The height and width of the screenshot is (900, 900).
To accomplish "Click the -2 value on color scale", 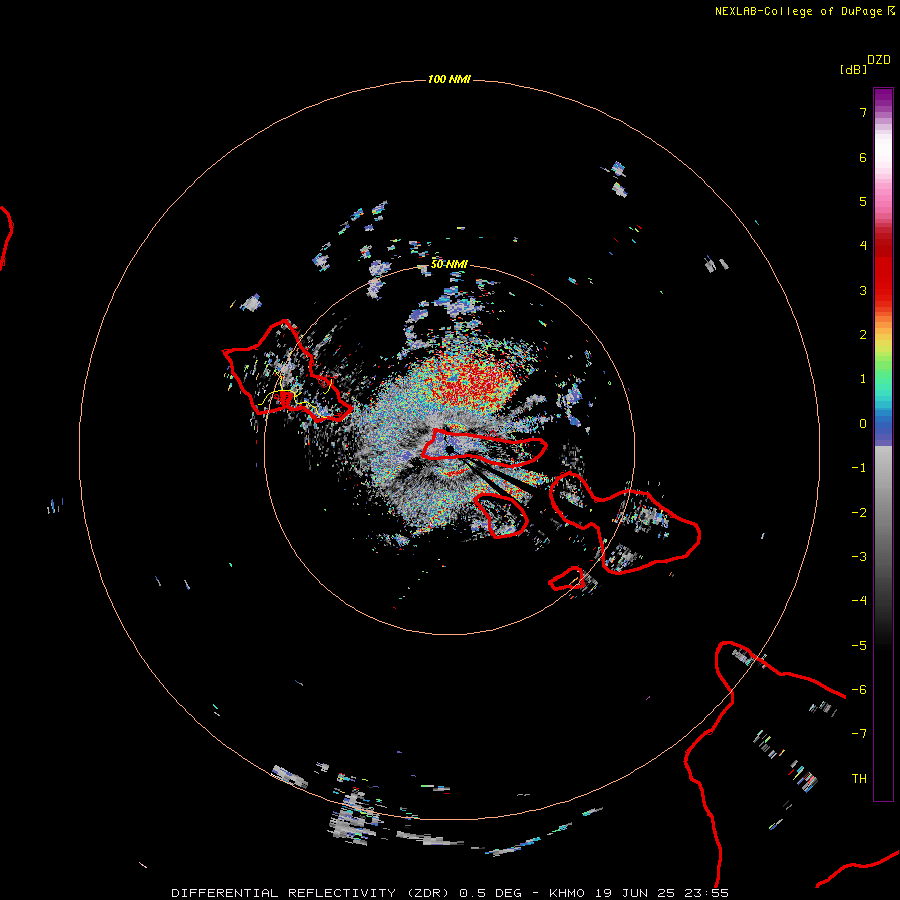I will (859, 513).
